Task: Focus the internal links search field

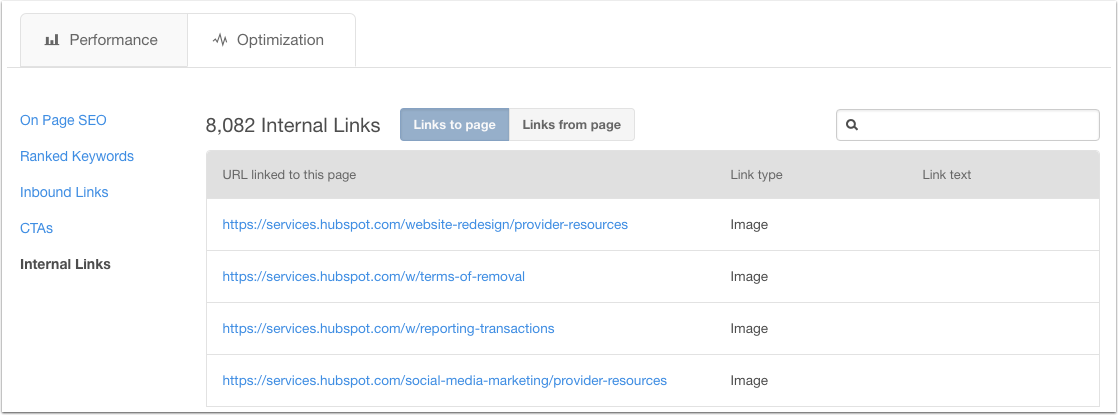Action: (x=968, y=125)
